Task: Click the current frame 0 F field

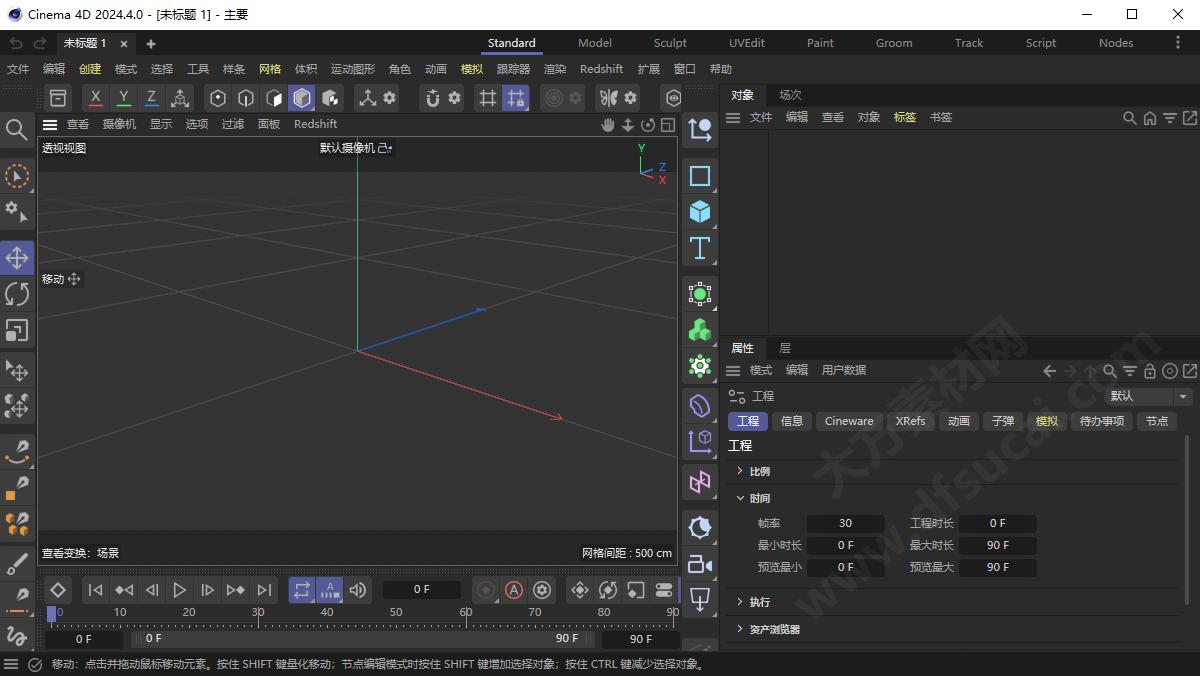Action: [421, 589]
